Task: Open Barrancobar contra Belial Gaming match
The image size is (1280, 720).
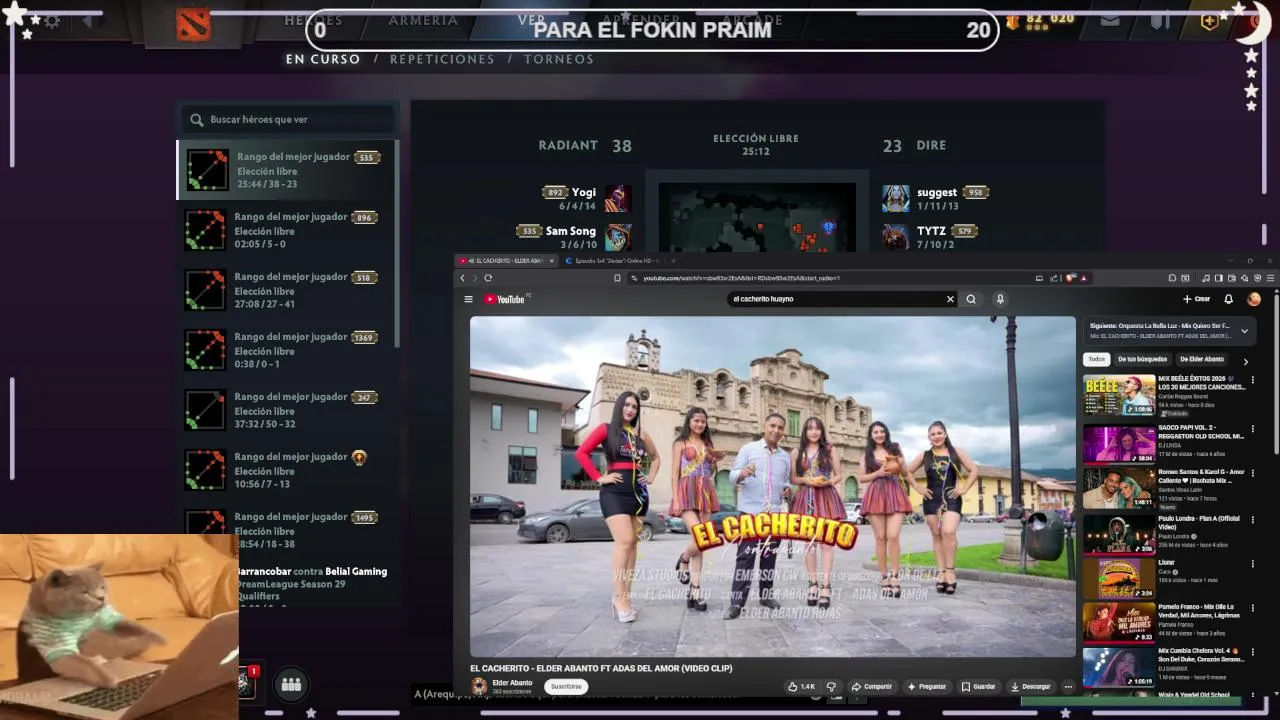Action: point(312,584)
